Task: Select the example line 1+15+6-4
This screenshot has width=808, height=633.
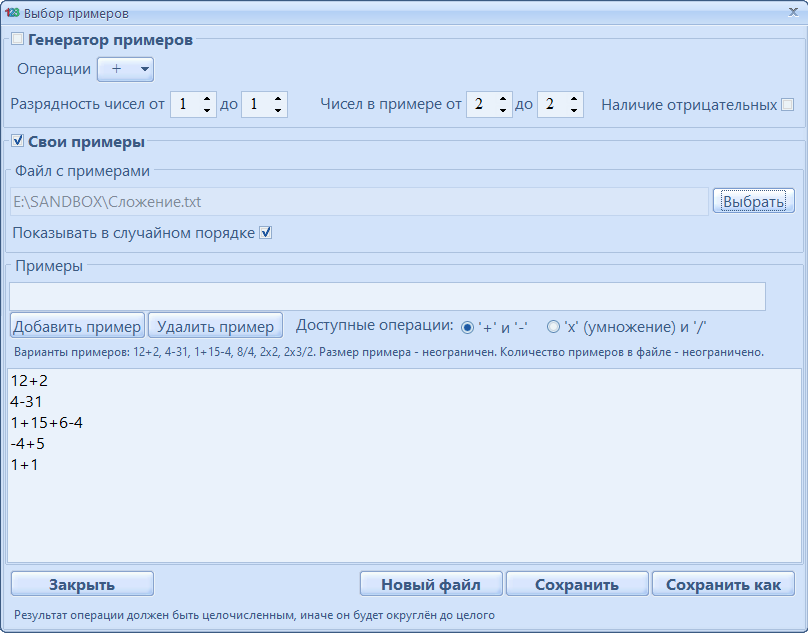Action: 46,423
